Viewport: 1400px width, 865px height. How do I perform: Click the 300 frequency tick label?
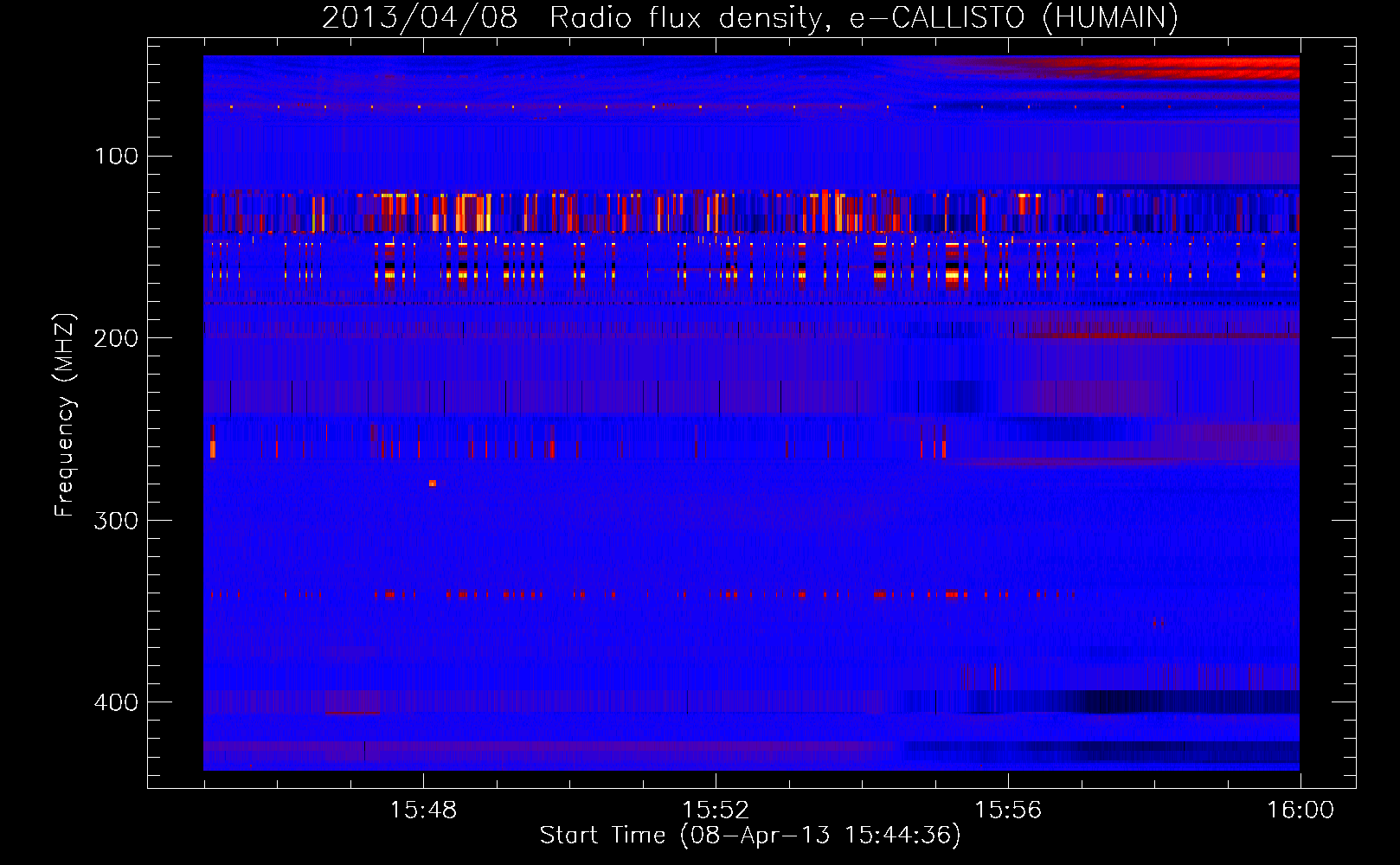click(x=116, y=521)
